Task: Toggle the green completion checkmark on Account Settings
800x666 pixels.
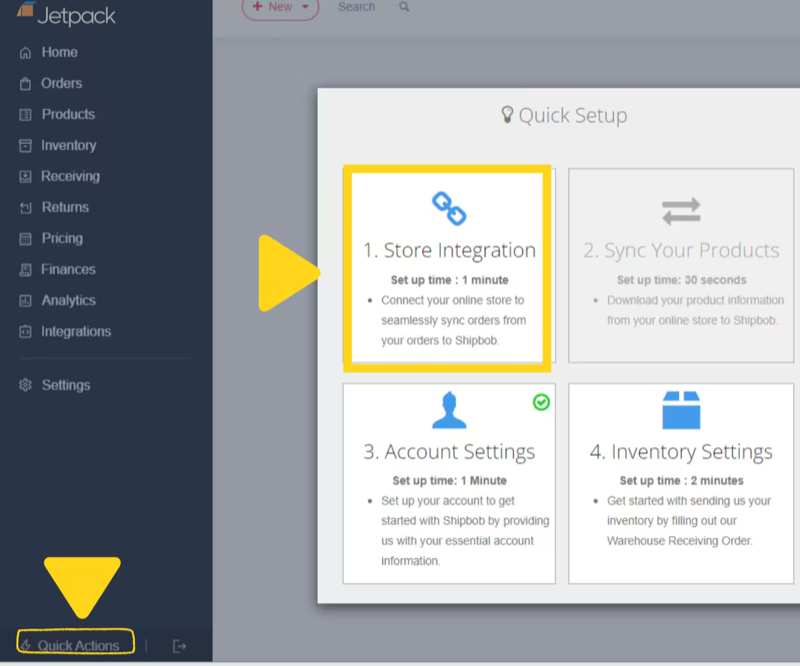Action: [x=539, y=401]
